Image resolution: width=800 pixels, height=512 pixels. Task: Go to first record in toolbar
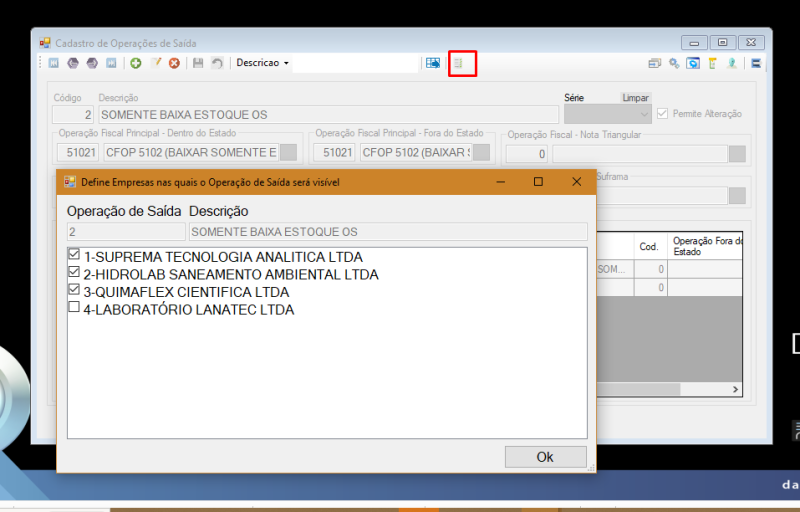click(54, 63)
